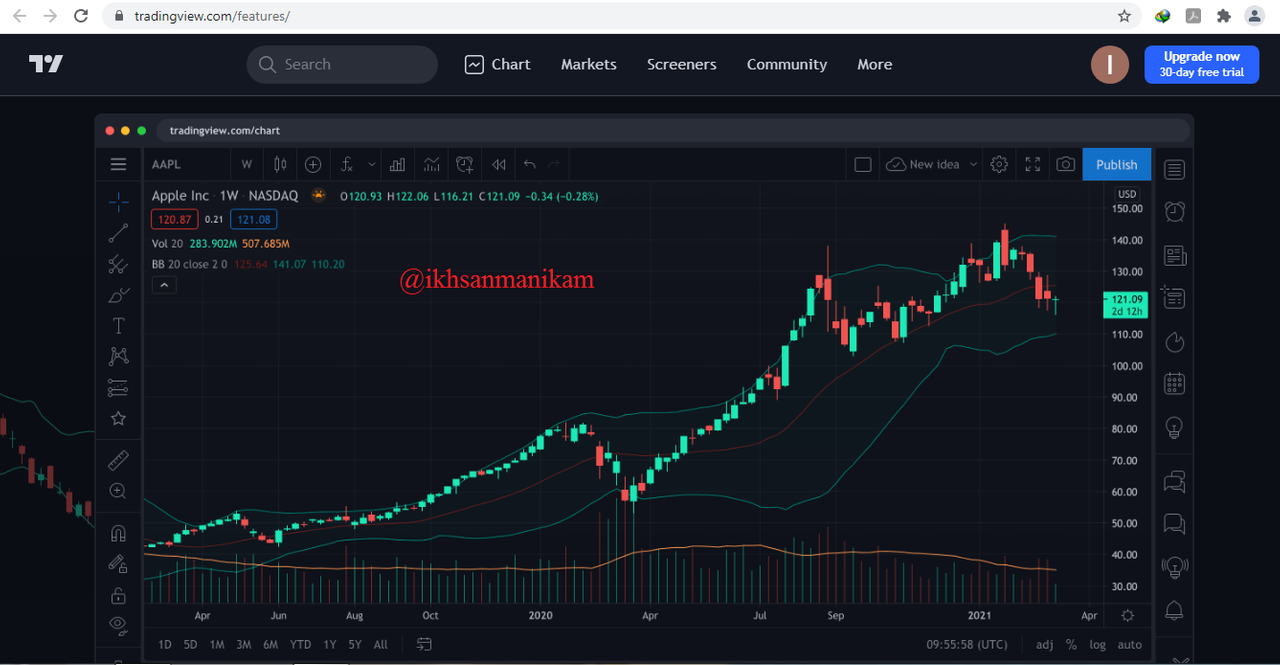
Task: Select the trend line drawing tool
Action: [118, 233]
